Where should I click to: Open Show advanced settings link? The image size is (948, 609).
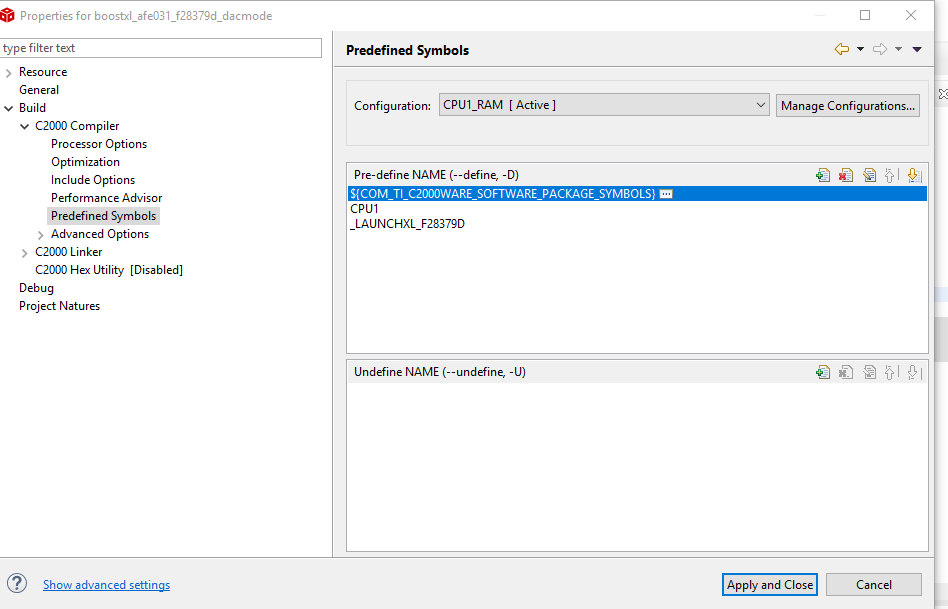[106, 585]
